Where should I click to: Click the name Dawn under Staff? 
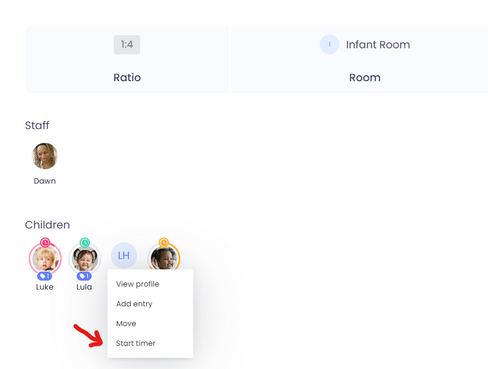click(45, 181)
